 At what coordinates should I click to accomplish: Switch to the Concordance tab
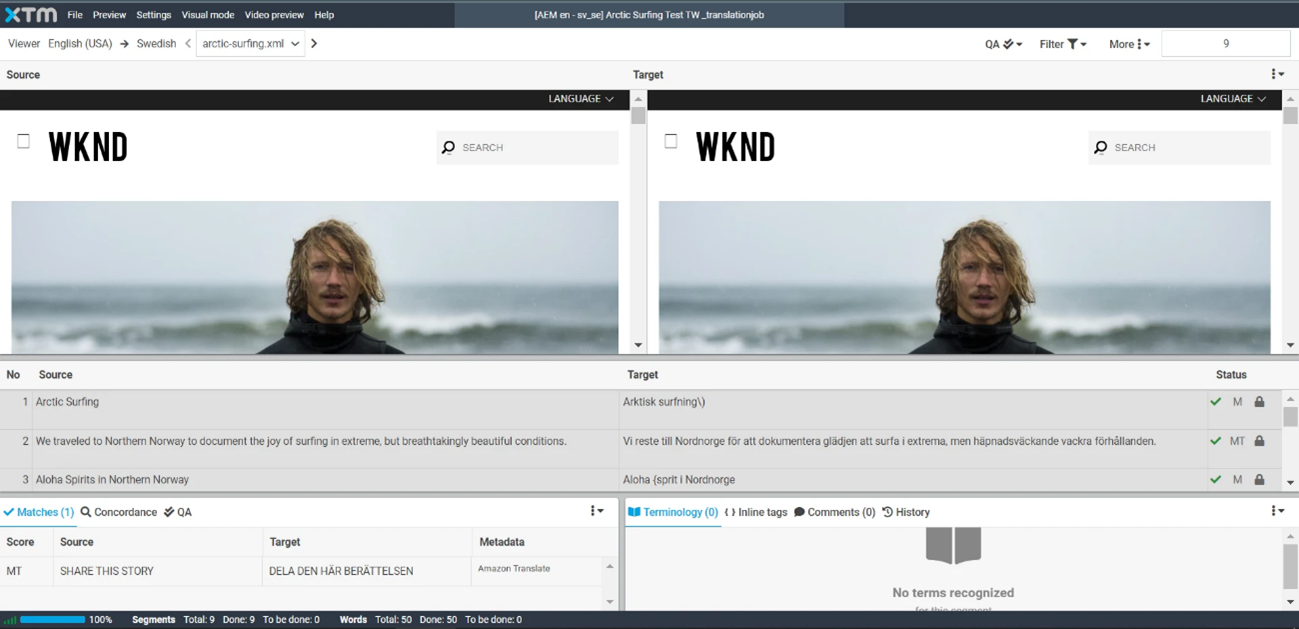point(119,512)
